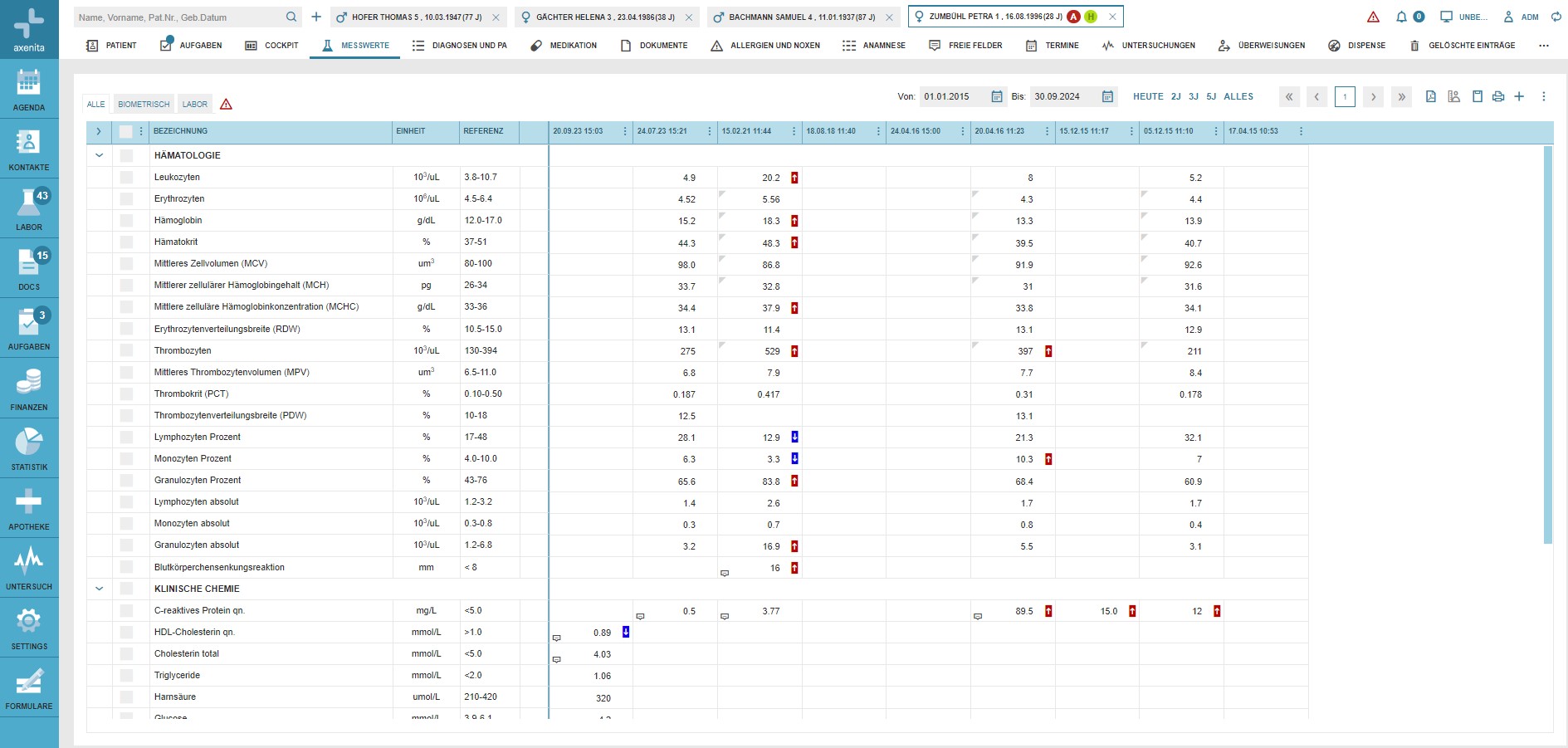Open the Apotheke sidebar module
This screenshot has height=748, width=1568.
point(29,508)
